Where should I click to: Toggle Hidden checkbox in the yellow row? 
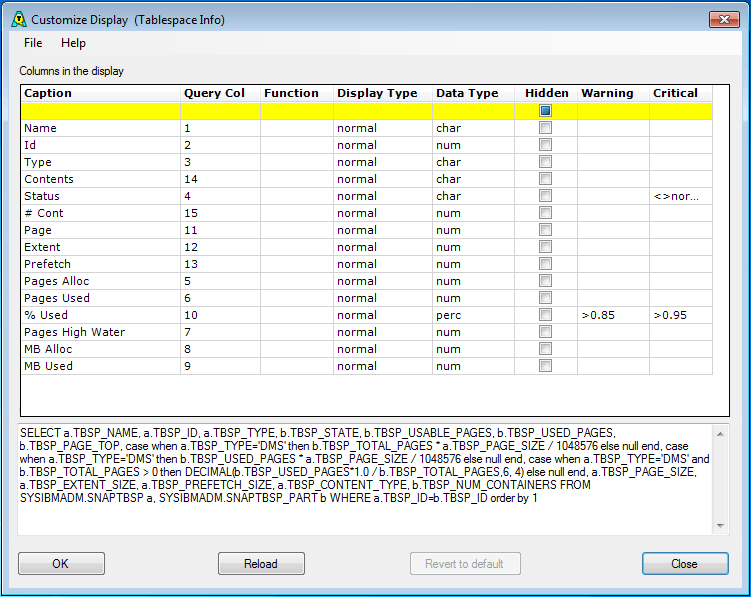tap(545, 111)
